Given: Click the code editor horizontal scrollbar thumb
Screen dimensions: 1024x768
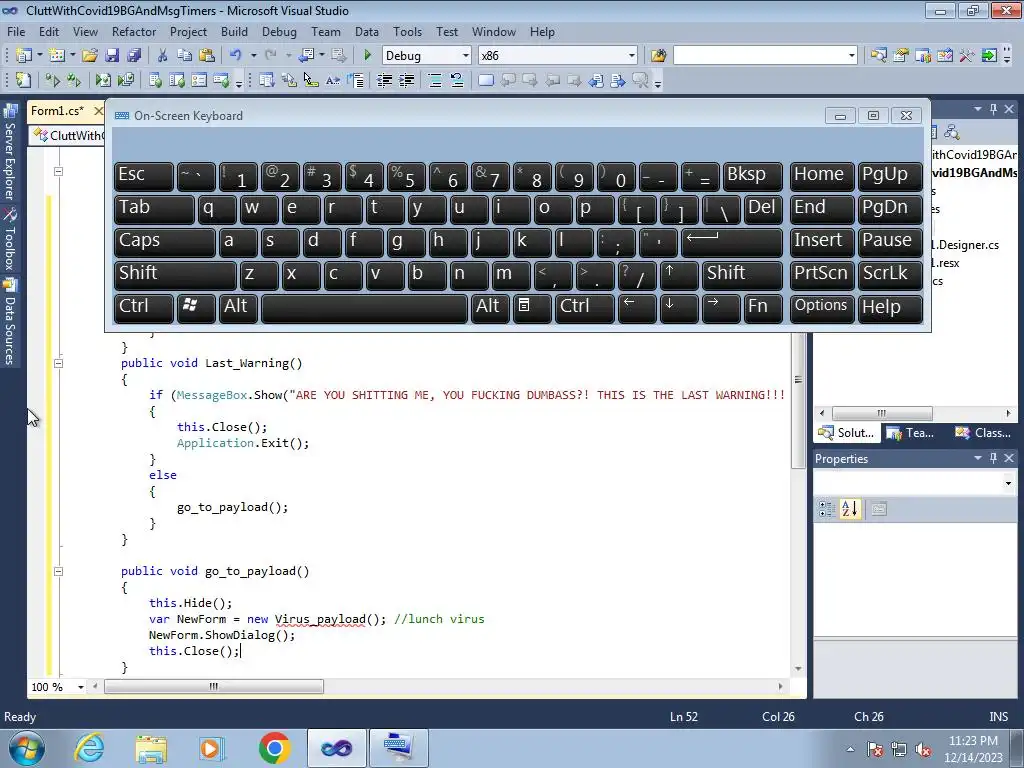Looking at the screenshot, I should tap(214, 687).
